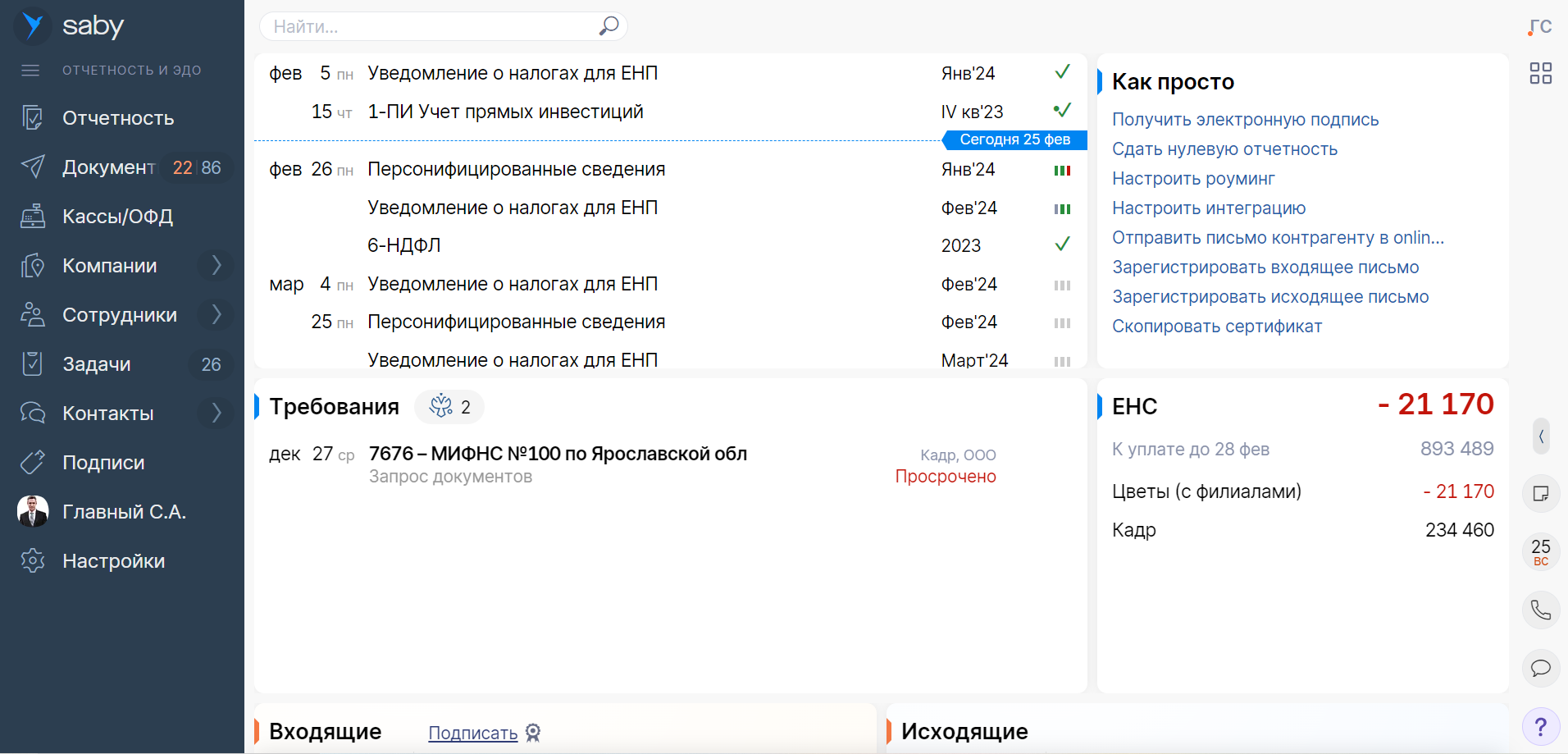Open the calendar icon showing 25

(1540, 551)
